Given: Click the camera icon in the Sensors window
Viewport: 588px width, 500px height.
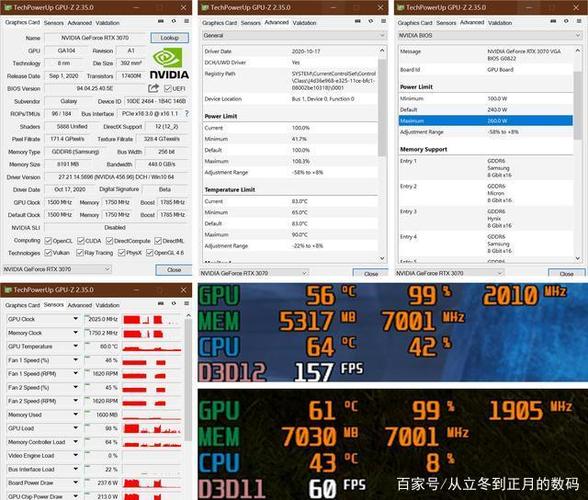Looking at the screenshot, I should 161,303.
